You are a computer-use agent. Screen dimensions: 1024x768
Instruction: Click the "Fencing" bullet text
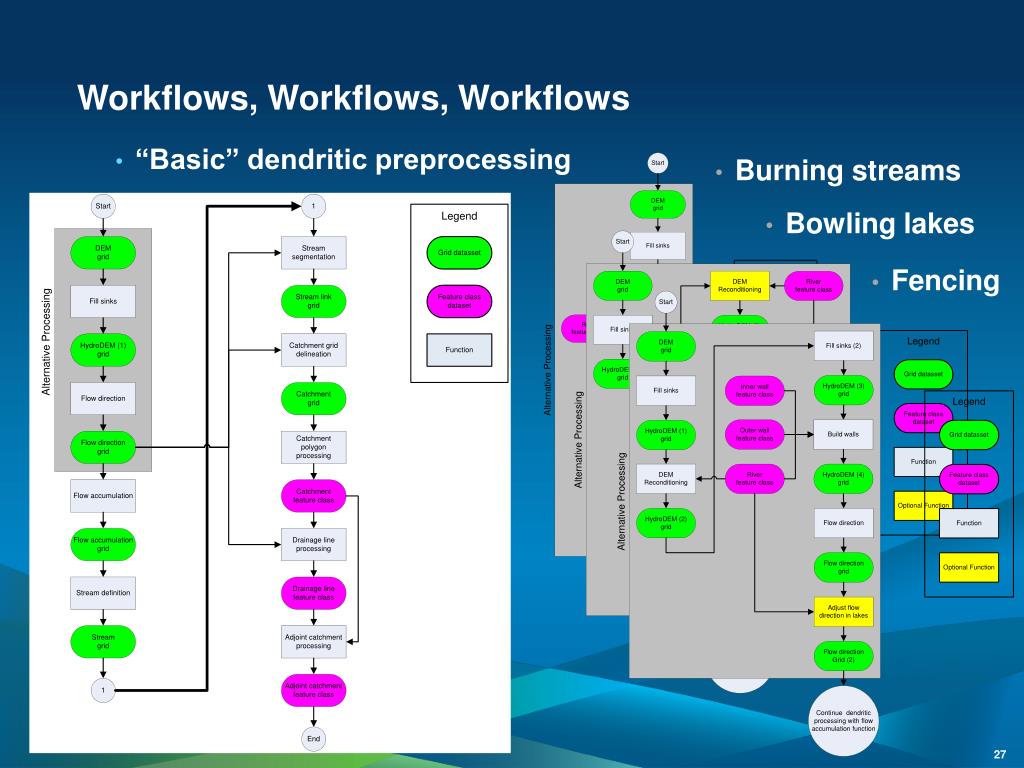point(945,281)
